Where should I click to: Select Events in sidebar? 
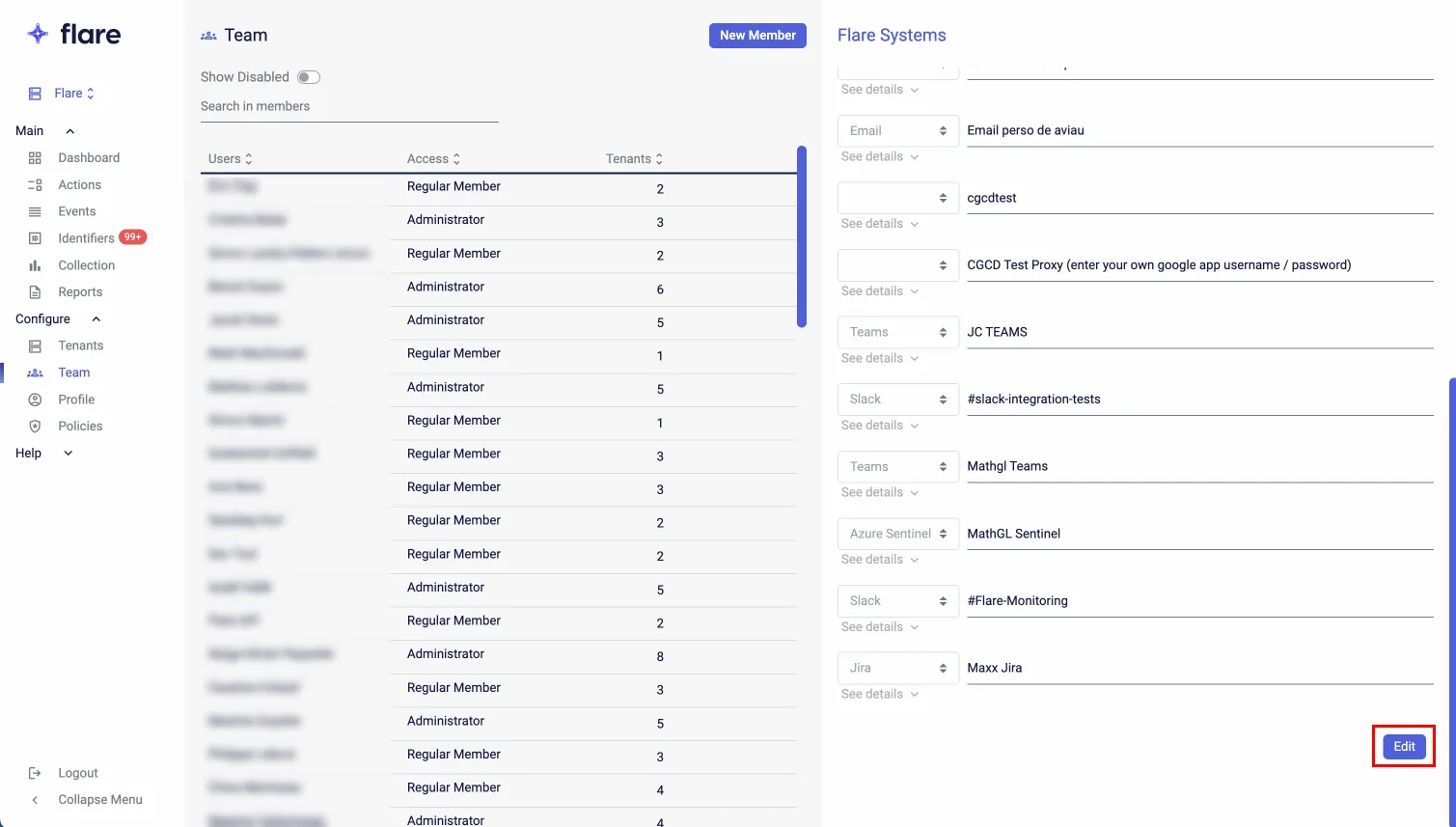77,211
